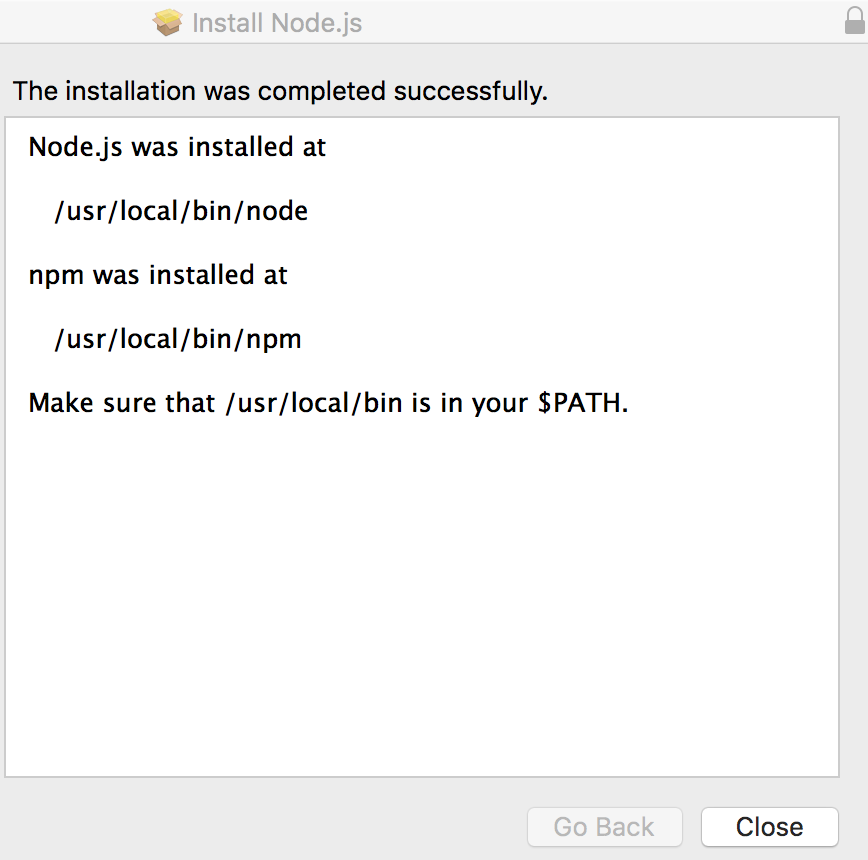Click the '/usr/local/bin/node' path text

tap(181, 211)
